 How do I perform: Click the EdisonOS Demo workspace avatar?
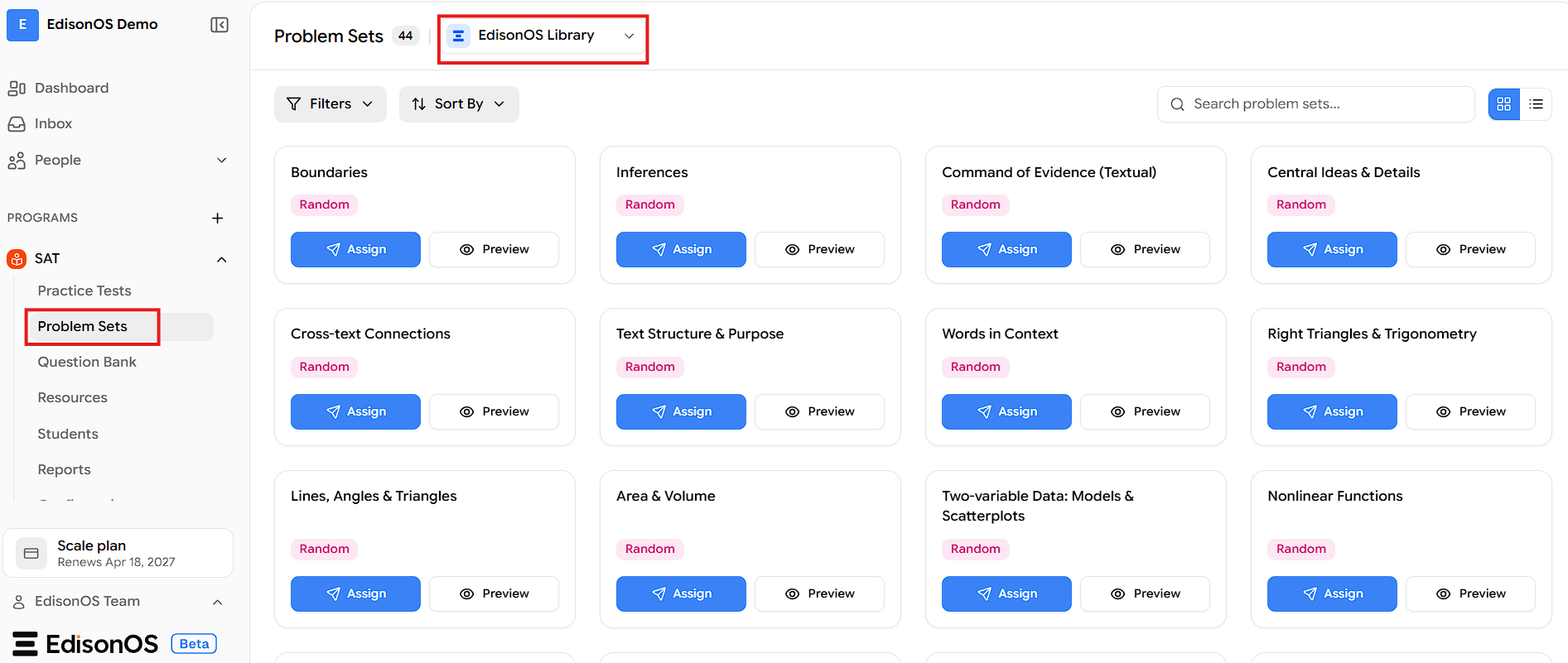coord(22,25)
